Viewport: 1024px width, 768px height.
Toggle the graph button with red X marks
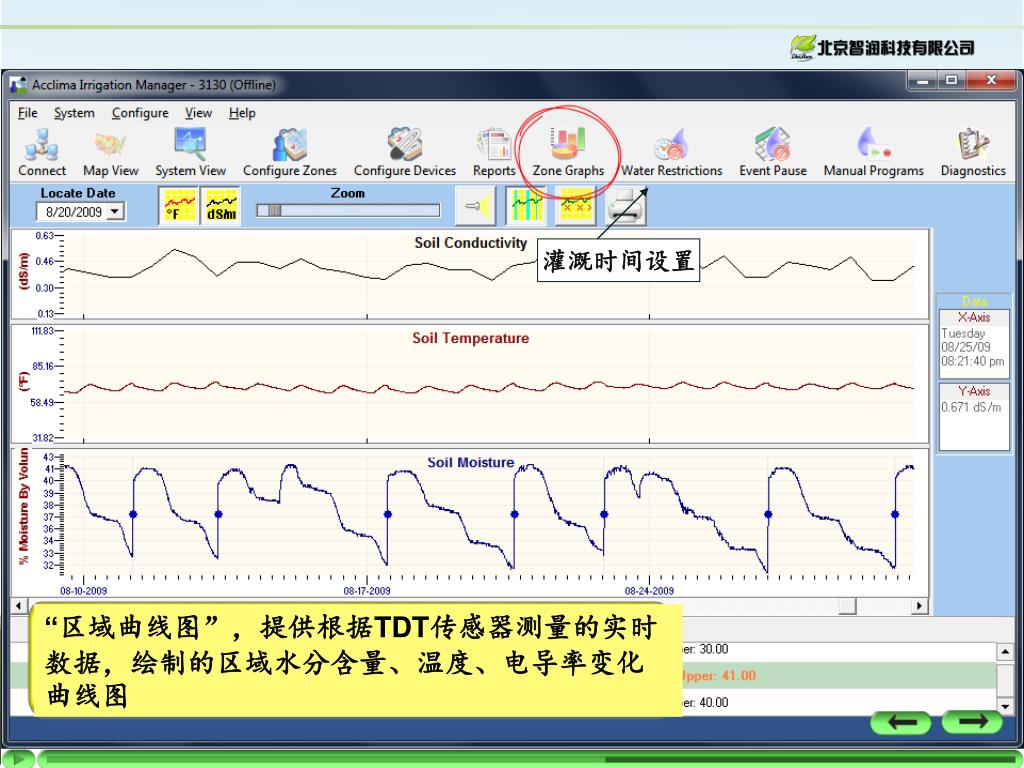coord(575,206)
